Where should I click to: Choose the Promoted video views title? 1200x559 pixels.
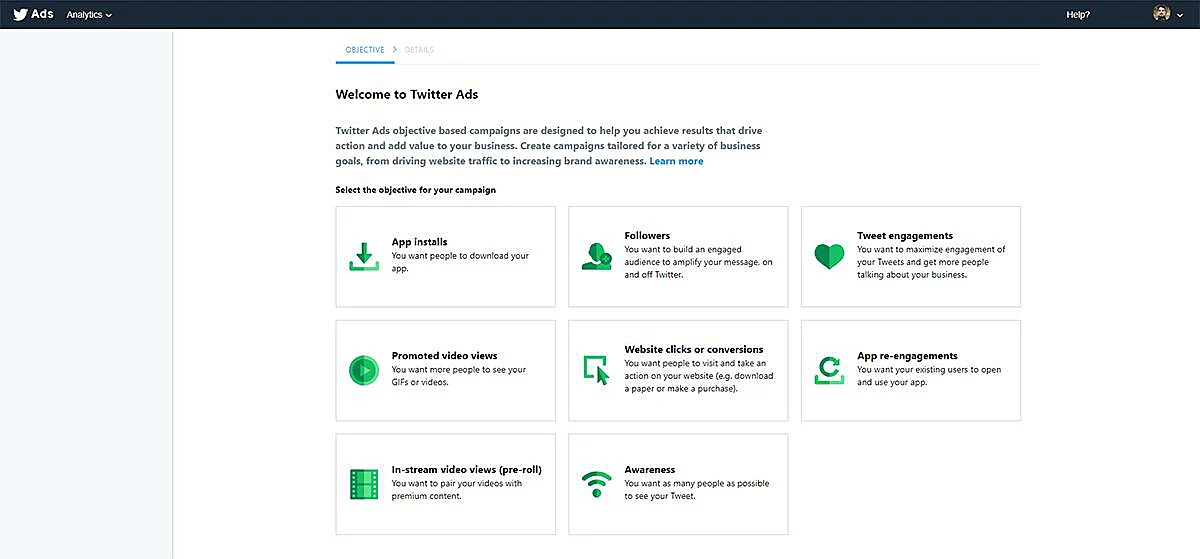444,356
